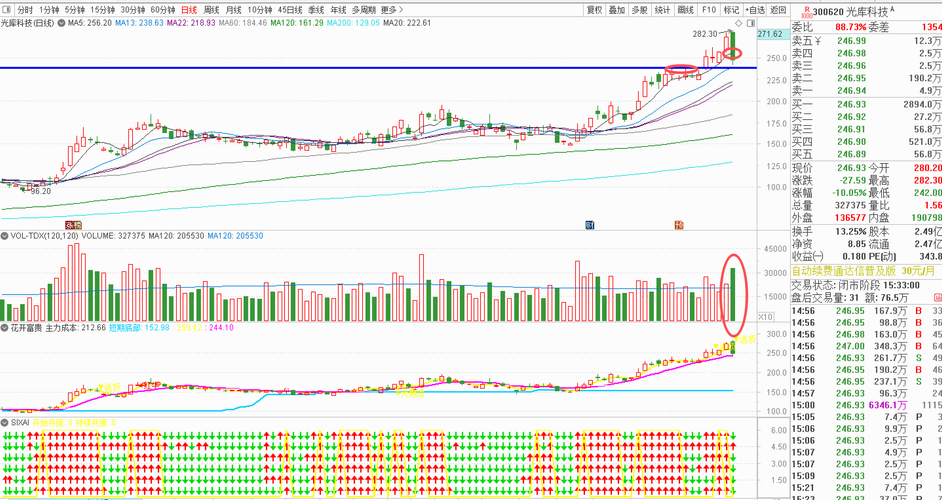Select the 45日线 period
Viewport: 942px width, 500px height.
(290, 10)
